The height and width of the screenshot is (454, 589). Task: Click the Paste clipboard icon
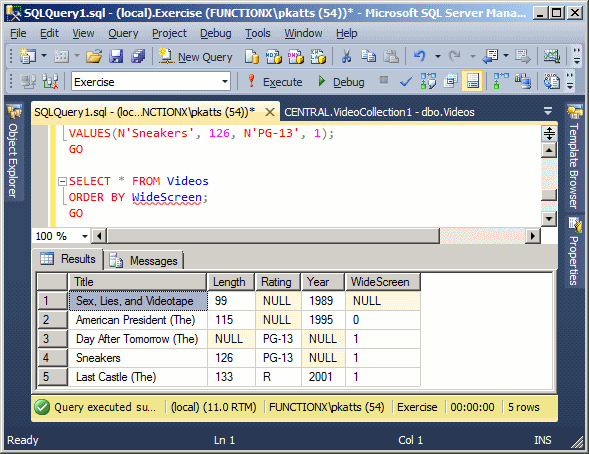[x=391, y=57]
